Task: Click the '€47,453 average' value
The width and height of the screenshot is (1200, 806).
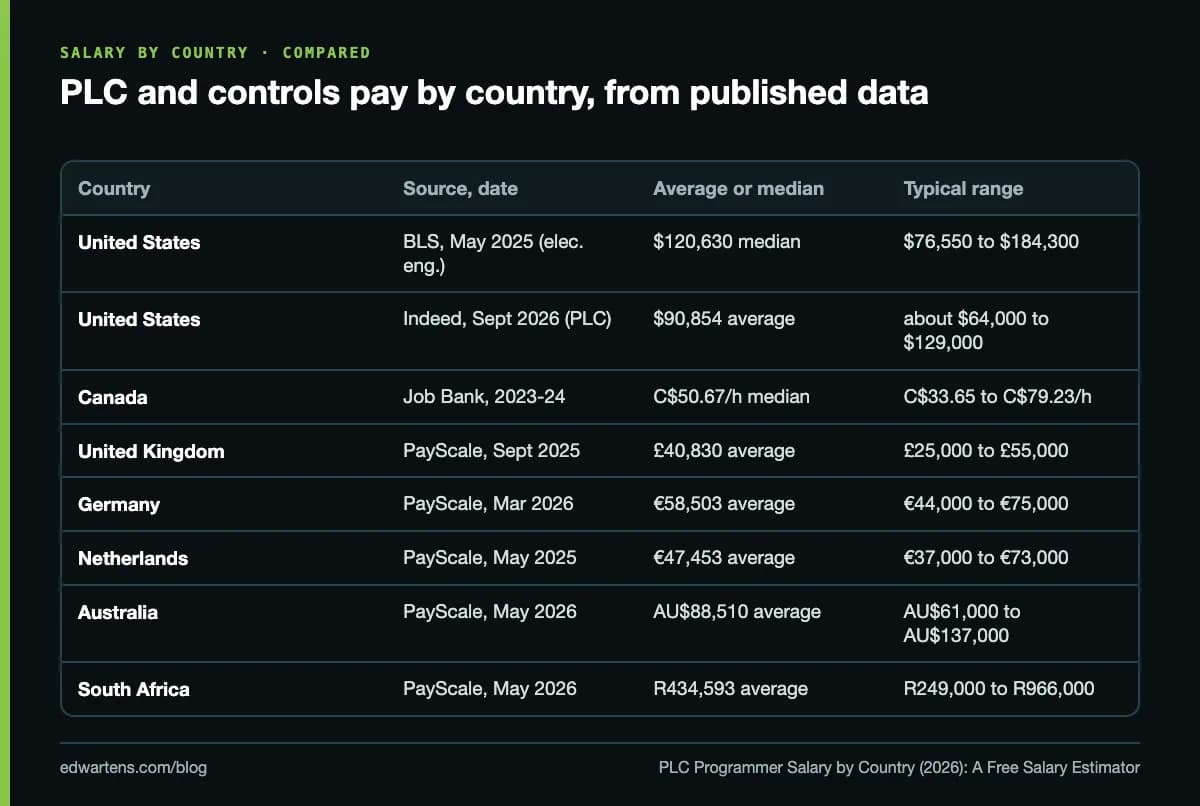Action: (x=724, y=558)
